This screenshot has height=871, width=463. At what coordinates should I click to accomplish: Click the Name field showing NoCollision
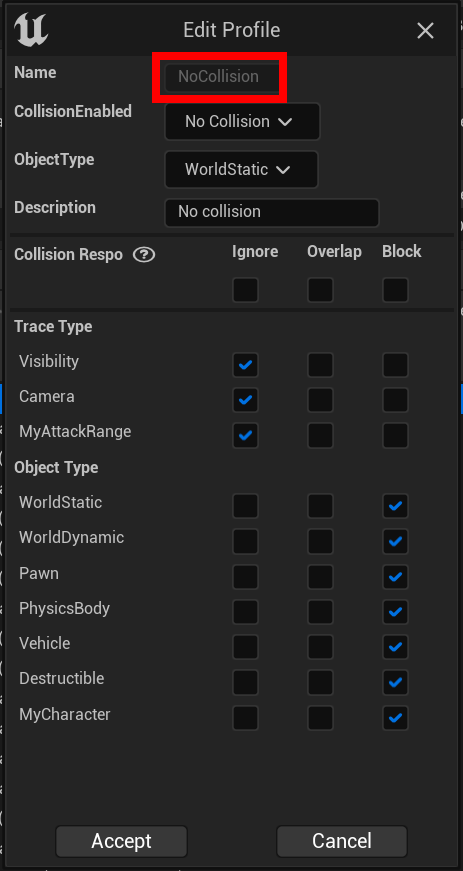click(222, 77)
